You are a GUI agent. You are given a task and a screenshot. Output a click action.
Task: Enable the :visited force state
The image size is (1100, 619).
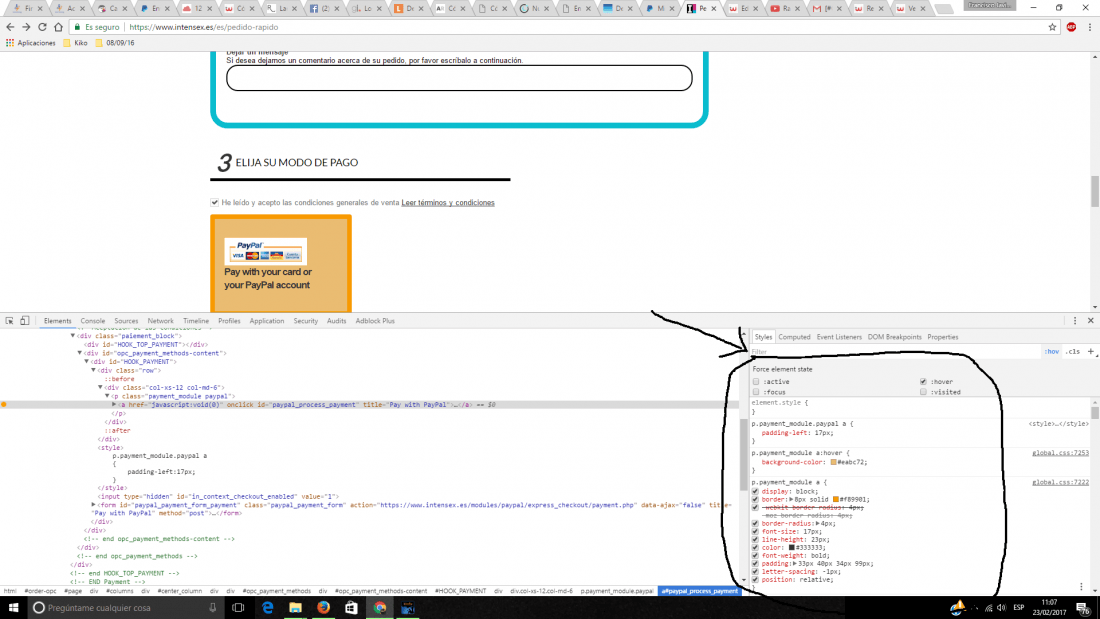point(923,392)
